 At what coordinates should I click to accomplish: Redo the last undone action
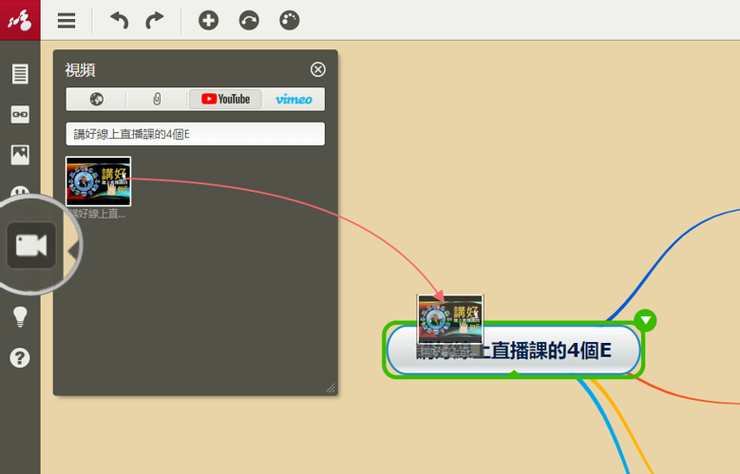click(x=154, y=20)
